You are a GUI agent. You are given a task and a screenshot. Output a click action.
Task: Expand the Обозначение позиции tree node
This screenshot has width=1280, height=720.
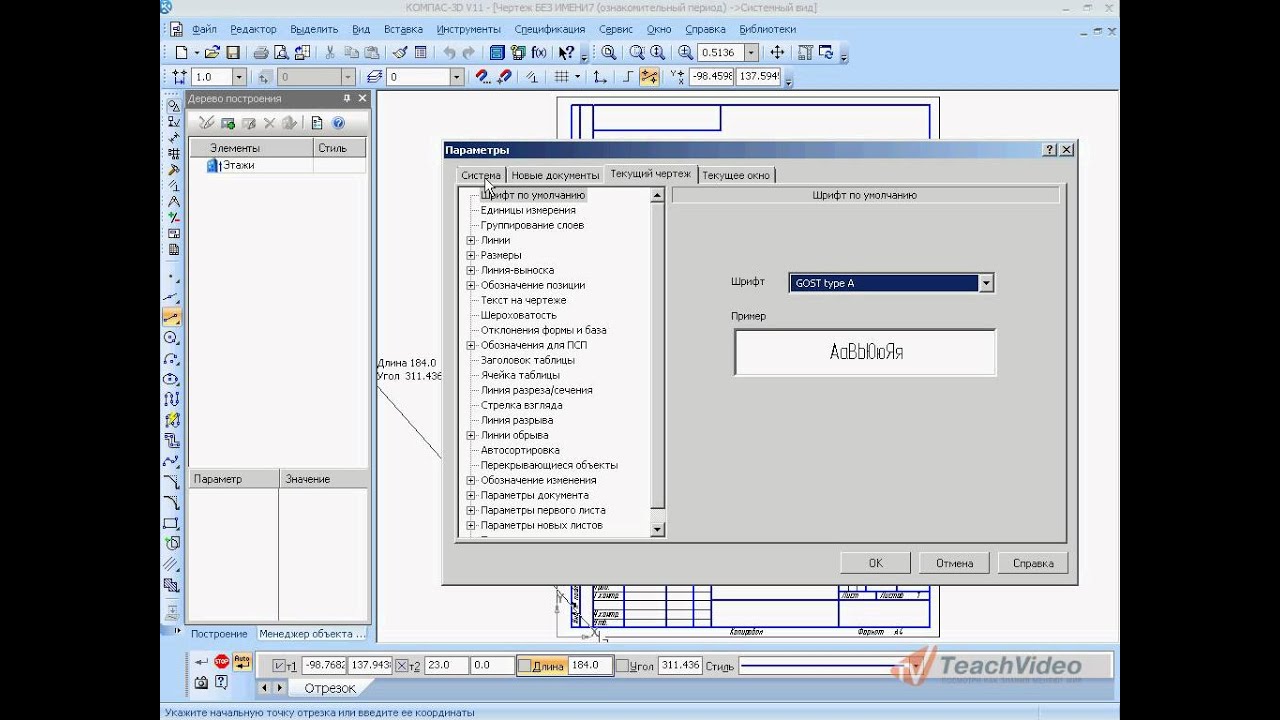471,285
